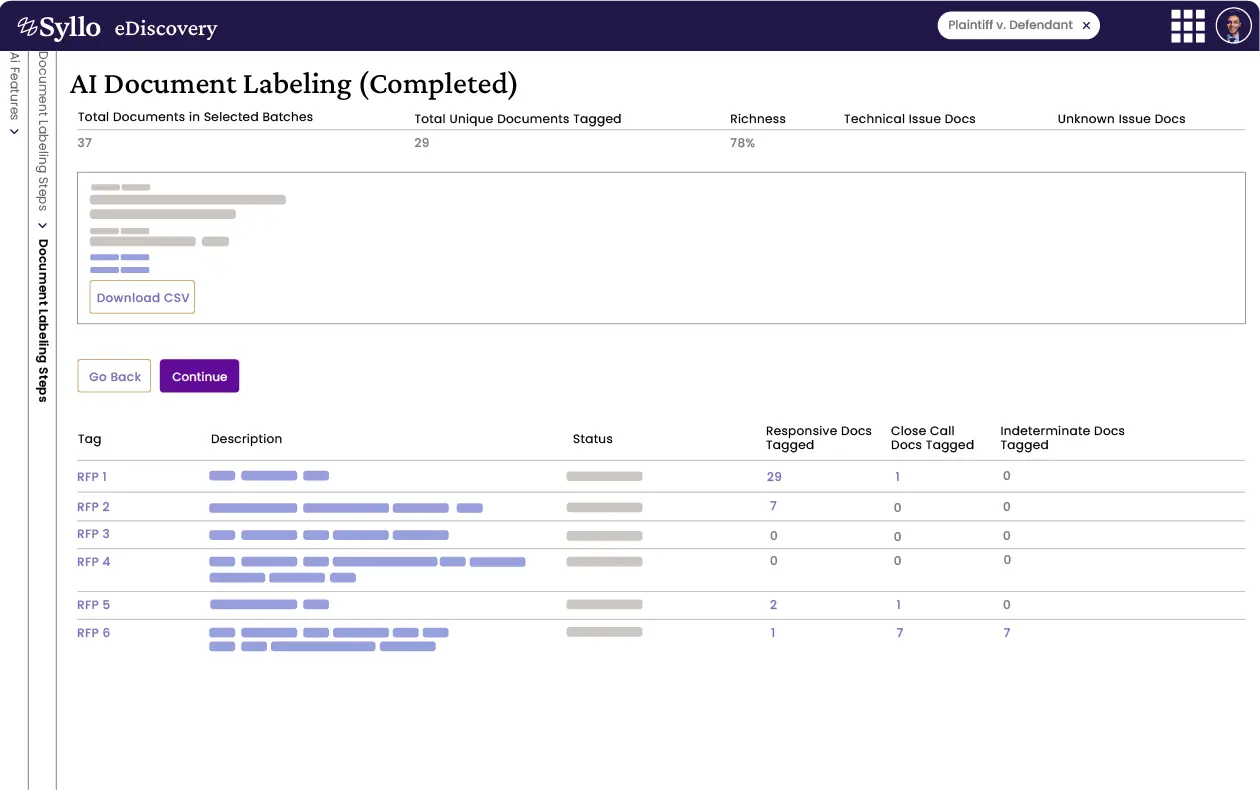Viewport: 1260px width, 790px height.
Task: Select the RFP 2 tag
Action: 93,507
